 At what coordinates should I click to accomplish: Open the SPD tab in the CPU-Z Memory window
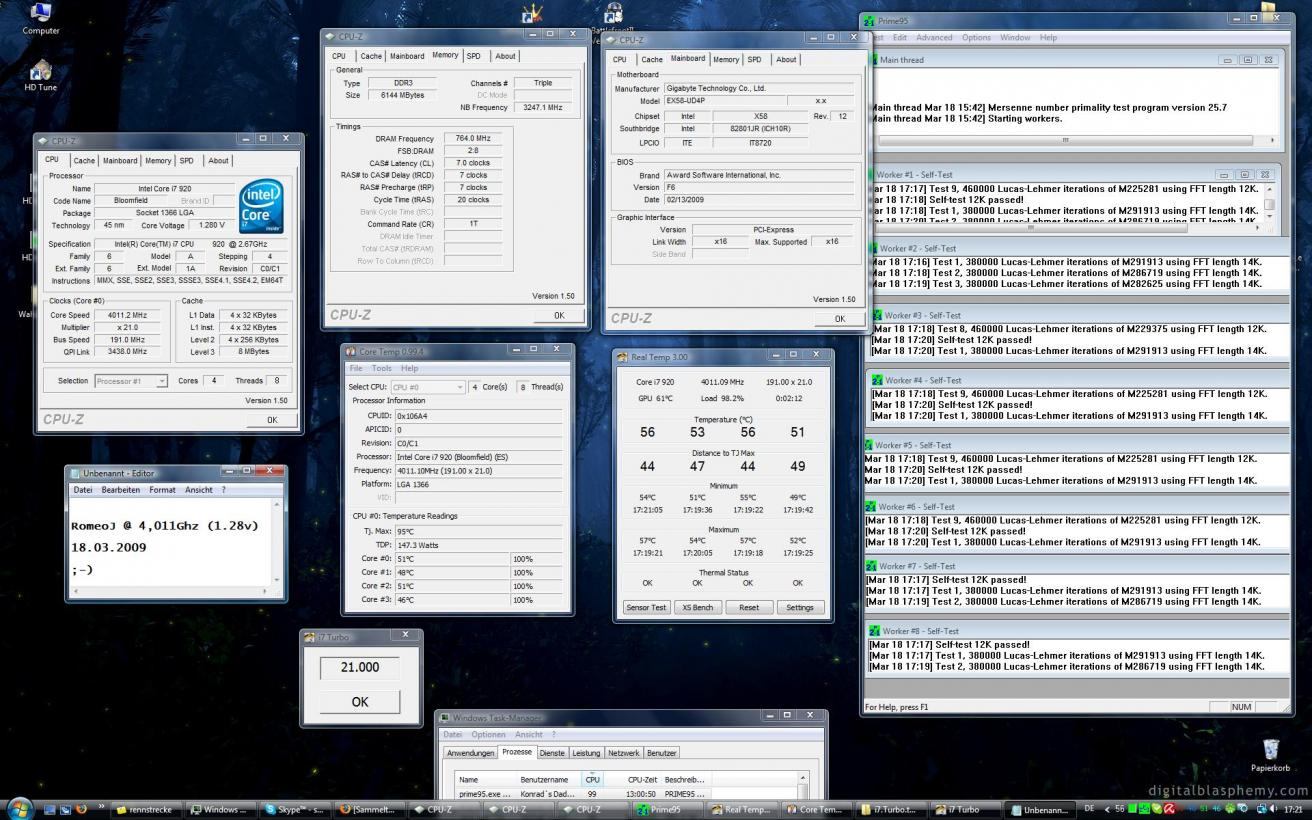tap(473, 56)
